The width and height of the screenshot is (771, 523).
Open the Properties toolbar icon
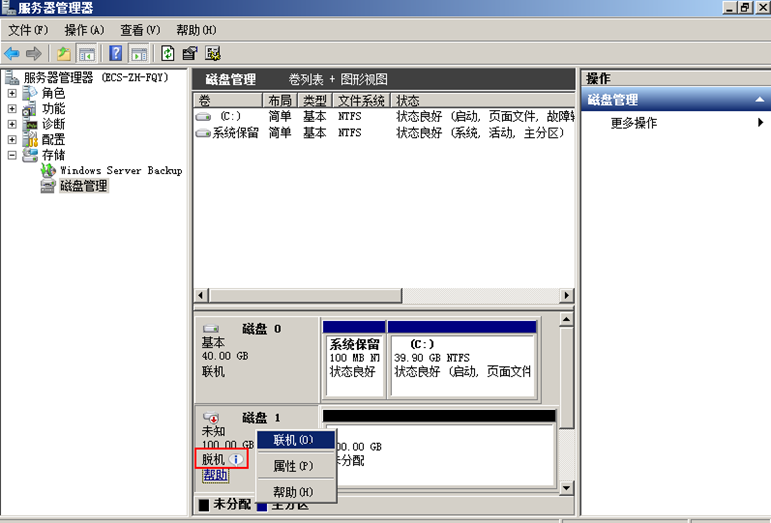(x=190, y=53)
